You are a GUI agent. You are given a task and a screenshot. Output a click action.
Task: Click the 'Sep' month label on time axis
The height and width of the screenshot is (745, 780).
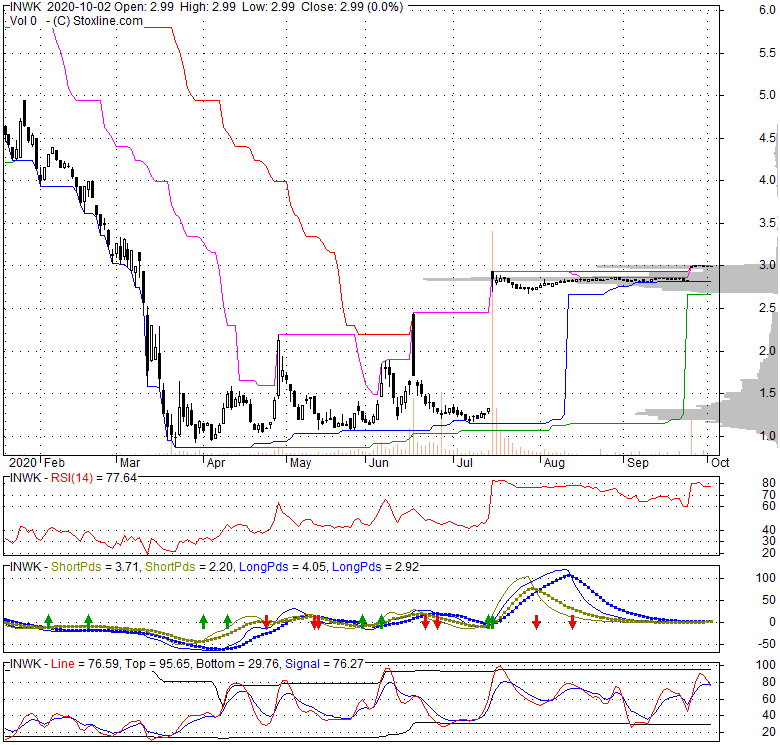638,463
